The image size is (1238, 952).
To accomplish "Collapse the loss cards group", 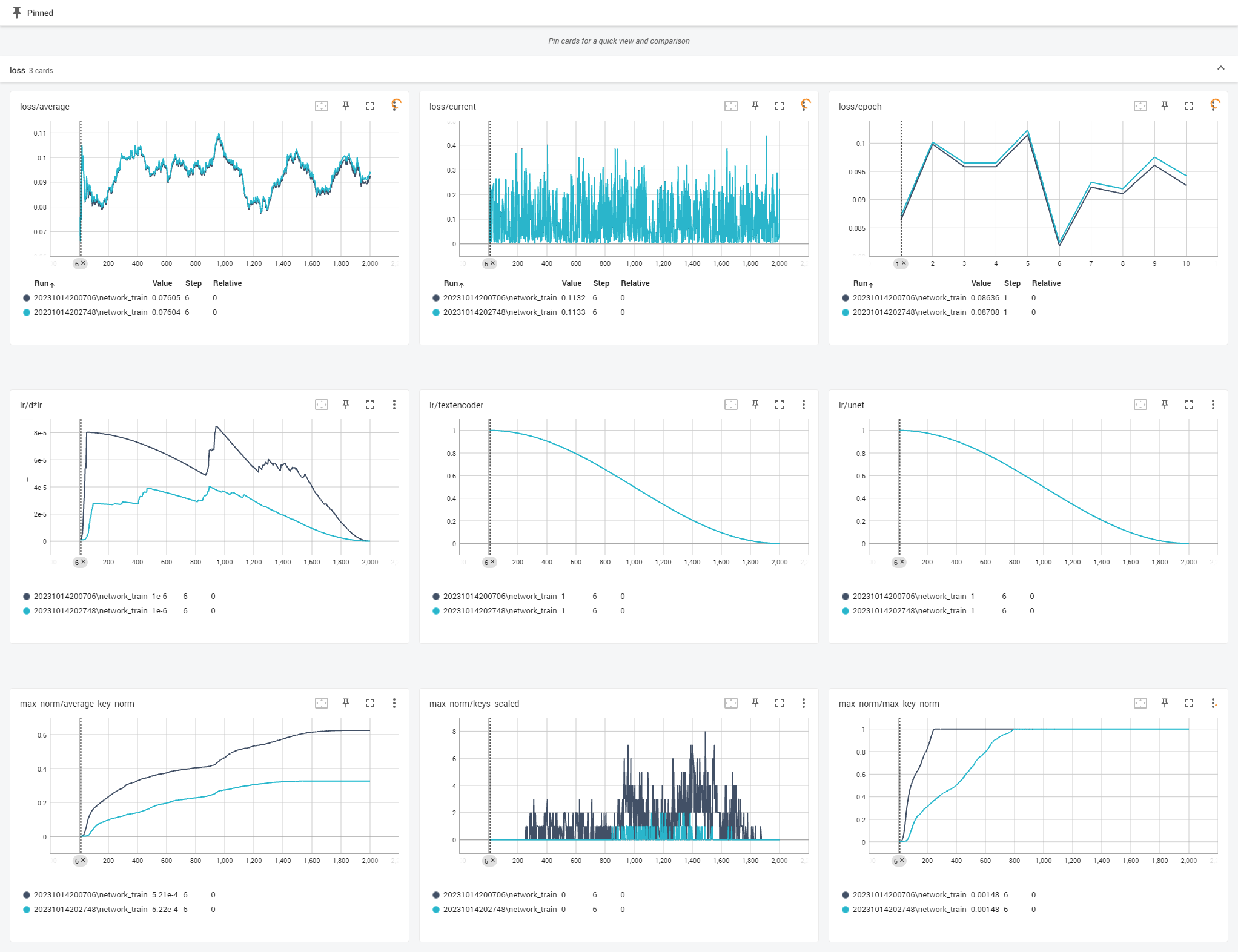I will [1220, 68].
